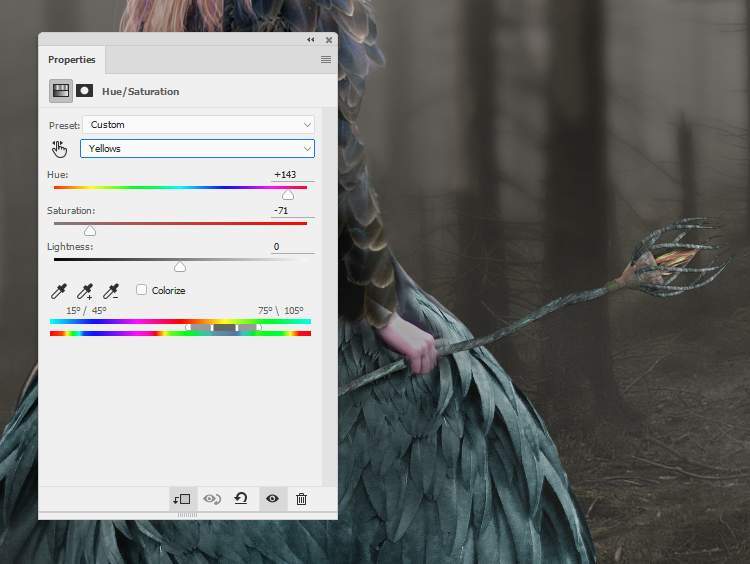Open the Preset dropdown showing Custom

pos(199,125)
